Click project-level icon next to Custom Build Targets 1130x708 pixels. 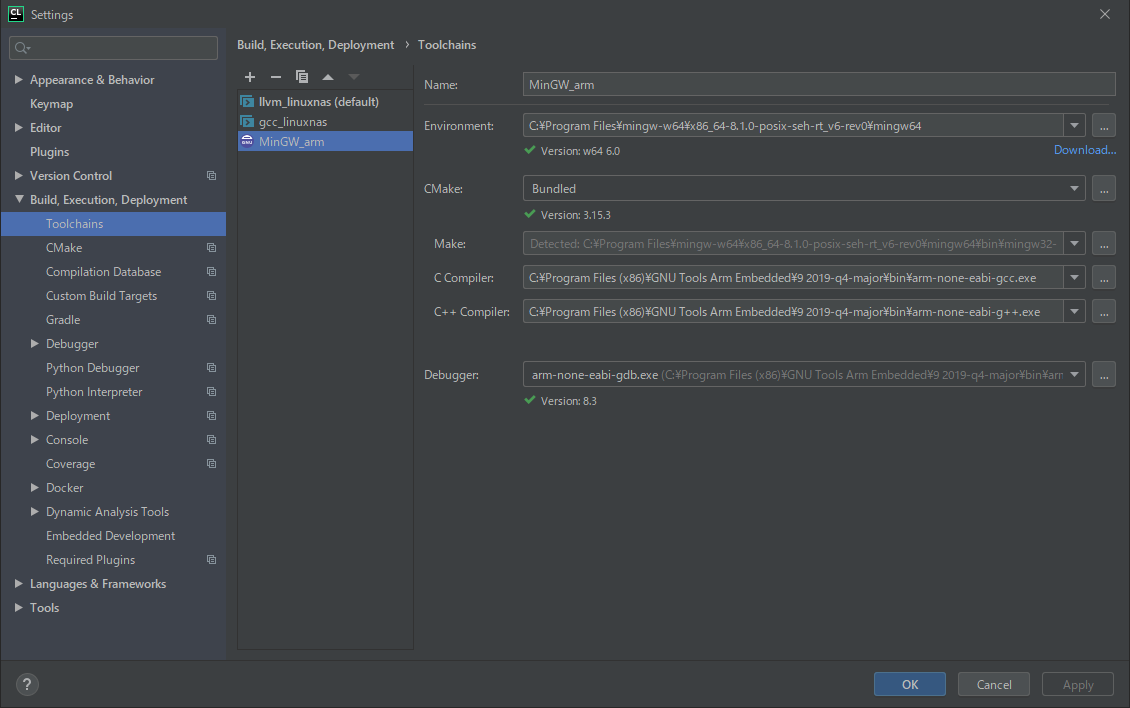pyautogui.click(x=211, y=296)
